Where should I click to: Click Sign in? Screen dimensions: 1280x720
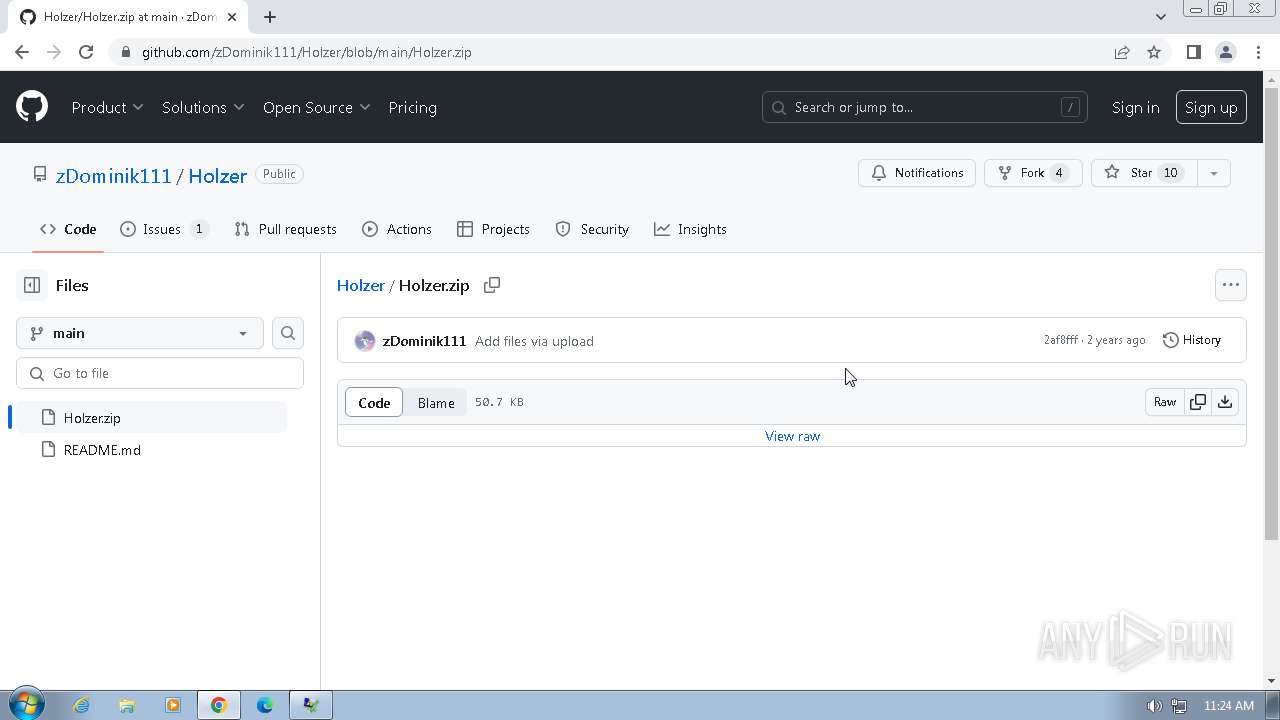(x=1136, y=107)
